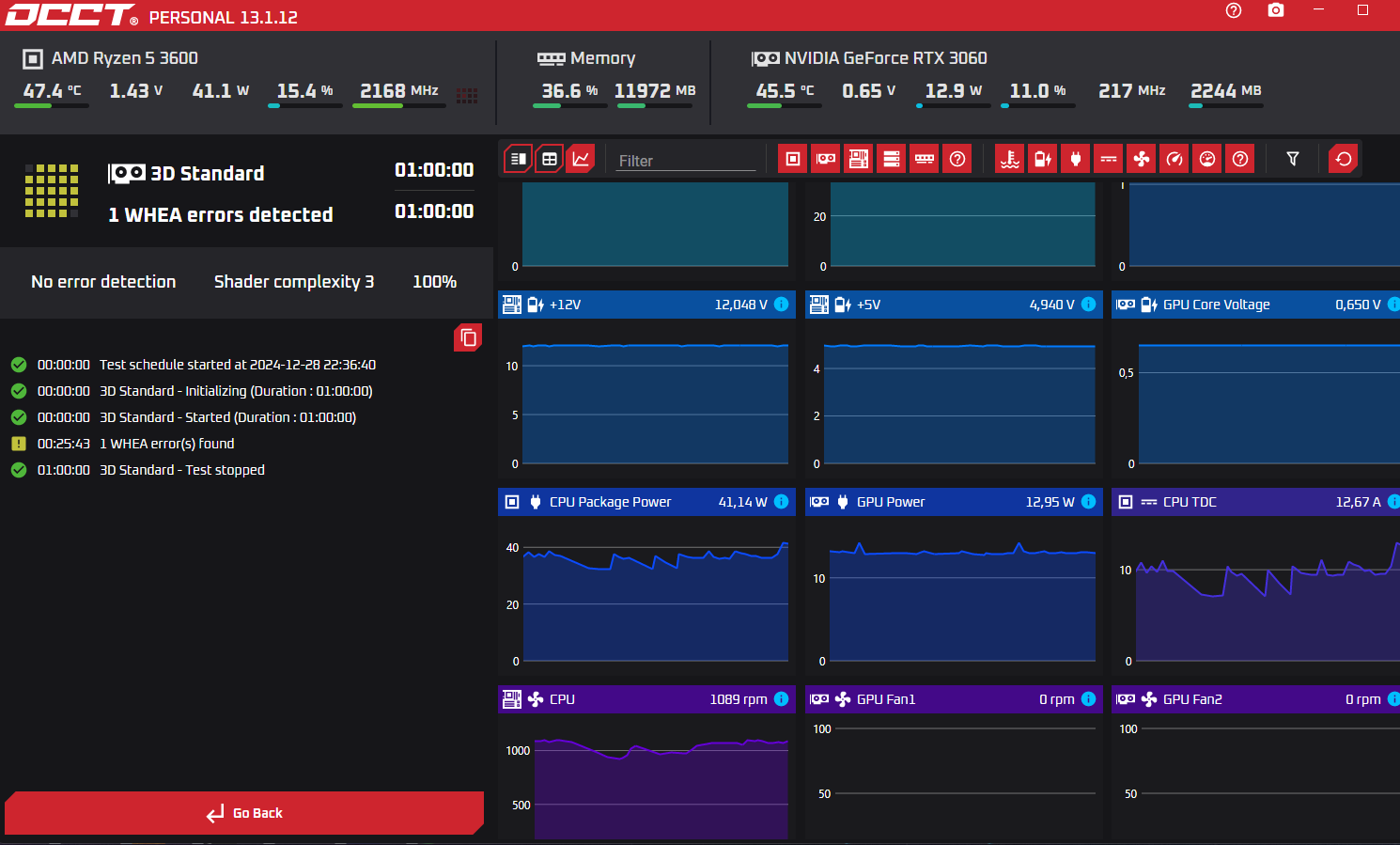This screenshot has height=845, width=1400.
Task: Toggle the memory module filter icon
Action: (x=925, y=159)
